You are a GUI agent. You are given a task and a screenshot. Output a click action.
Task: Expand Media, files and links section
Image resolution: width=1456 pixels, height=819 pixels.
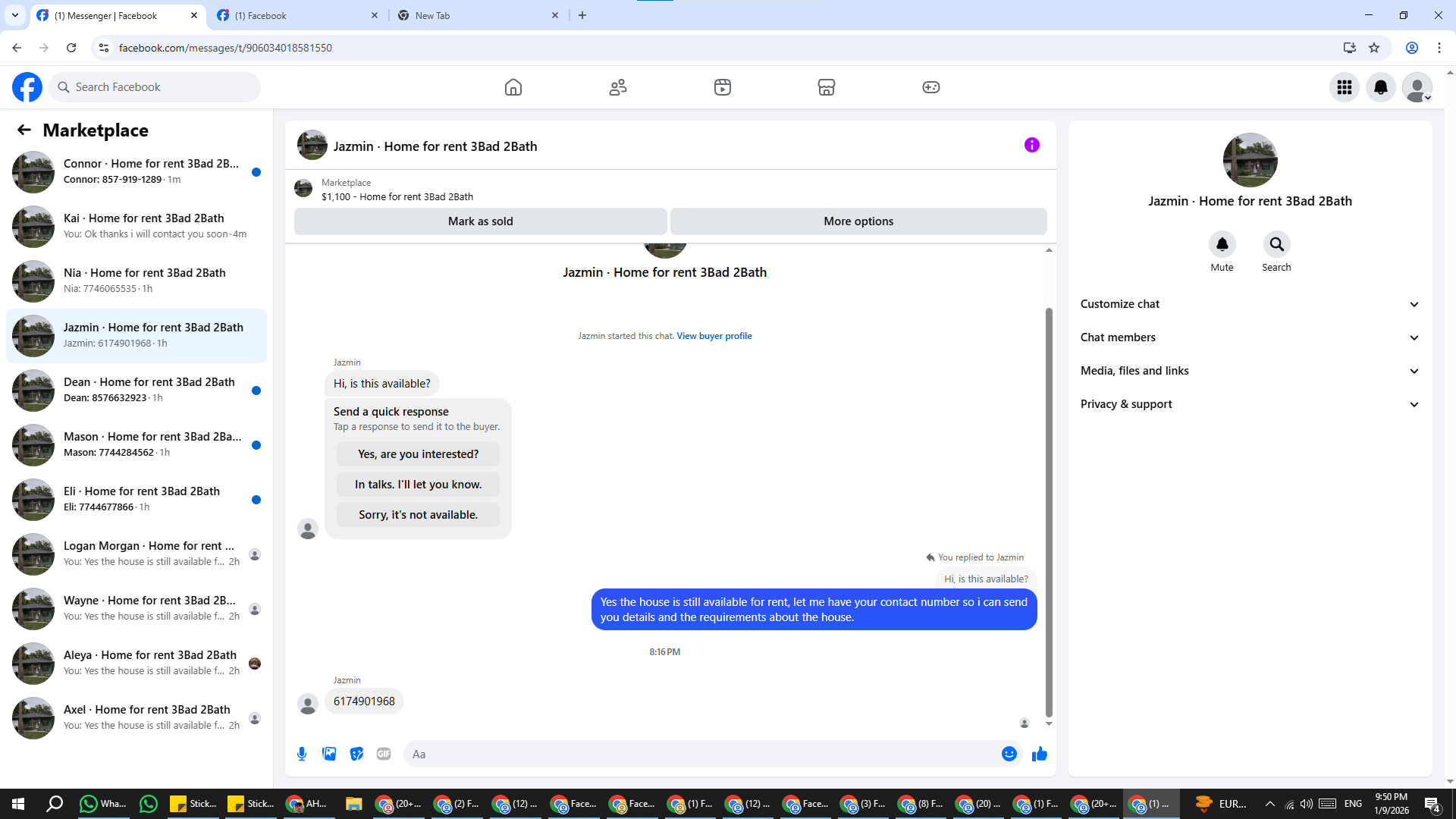tap(1250, 371)
